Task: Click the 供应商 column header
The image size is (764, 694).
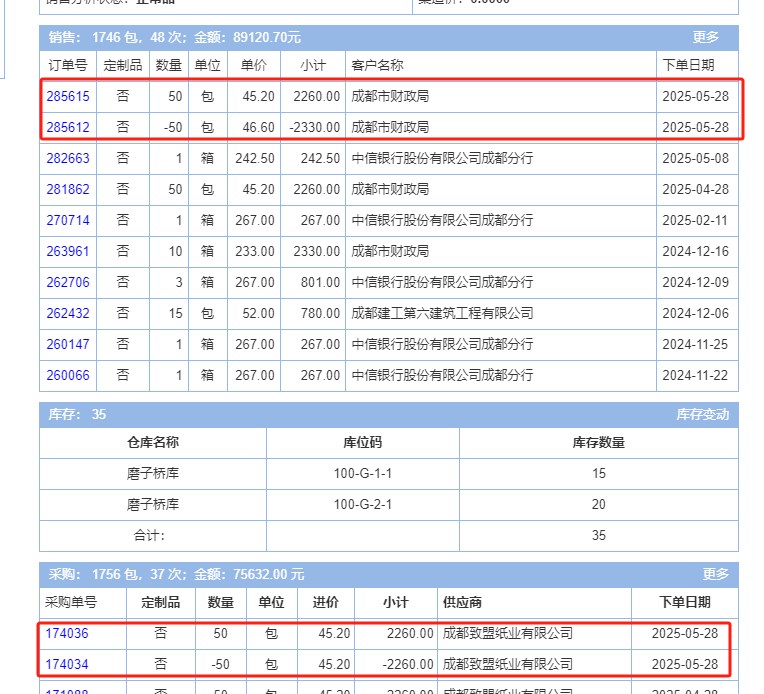Action: point(462,602)
